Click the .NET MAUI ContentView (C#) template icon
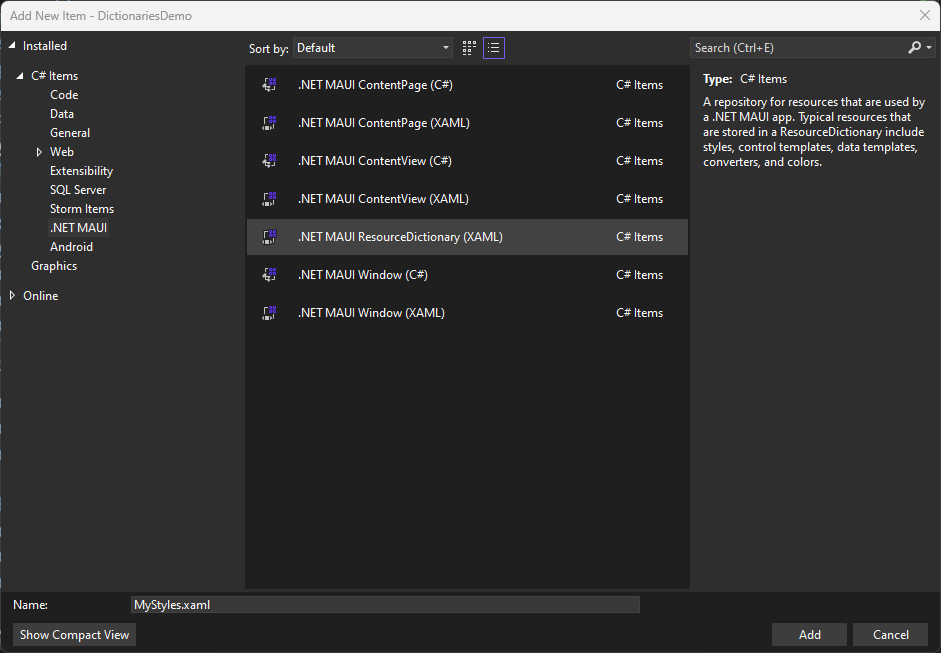This screenshot has width=941, height=653. coord(269,161)
